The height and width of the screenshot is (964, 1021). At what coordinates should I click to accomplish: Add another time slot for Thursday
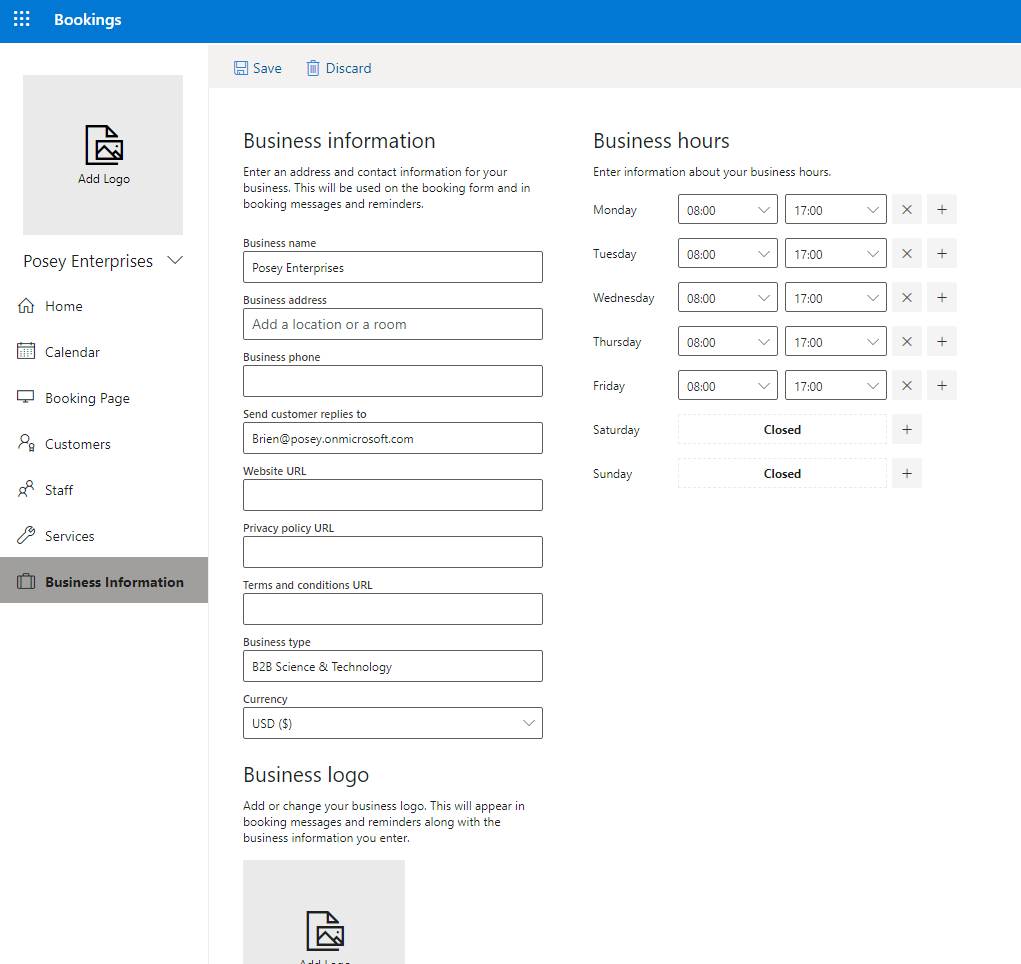coord(942,341)
